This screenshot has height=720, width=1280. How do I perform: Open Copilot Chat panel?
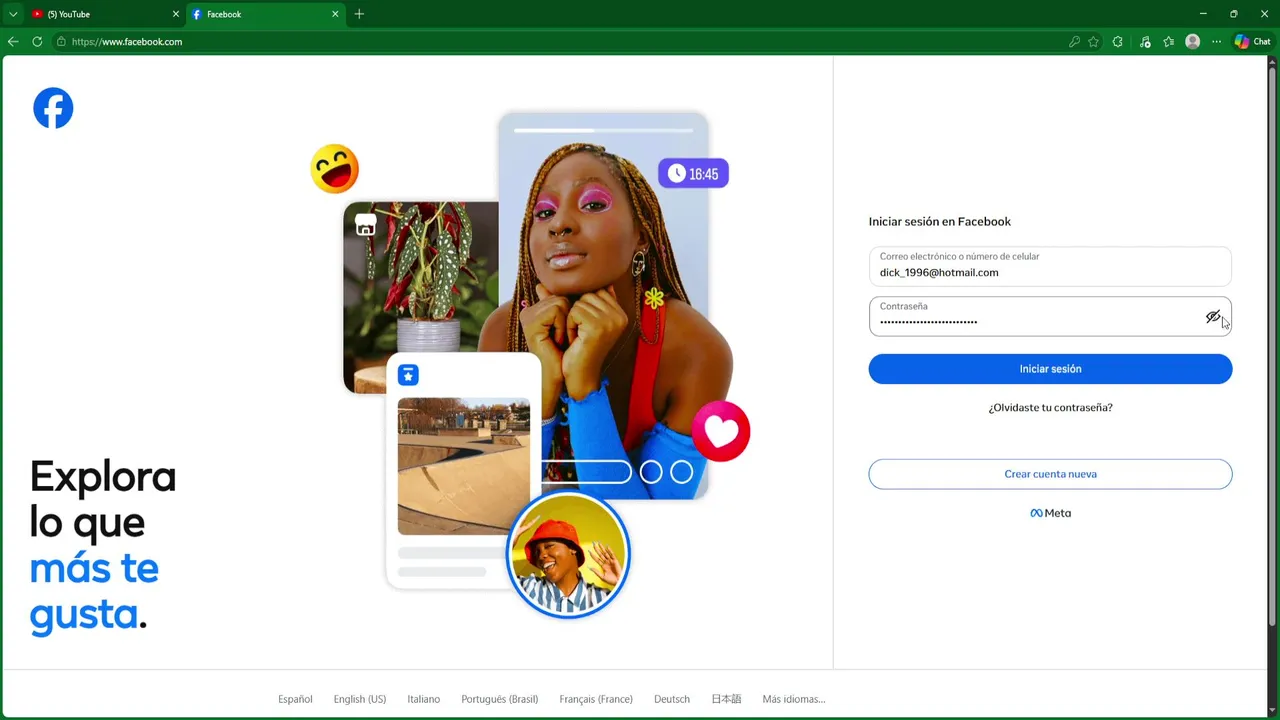[x=1253, y=42]
